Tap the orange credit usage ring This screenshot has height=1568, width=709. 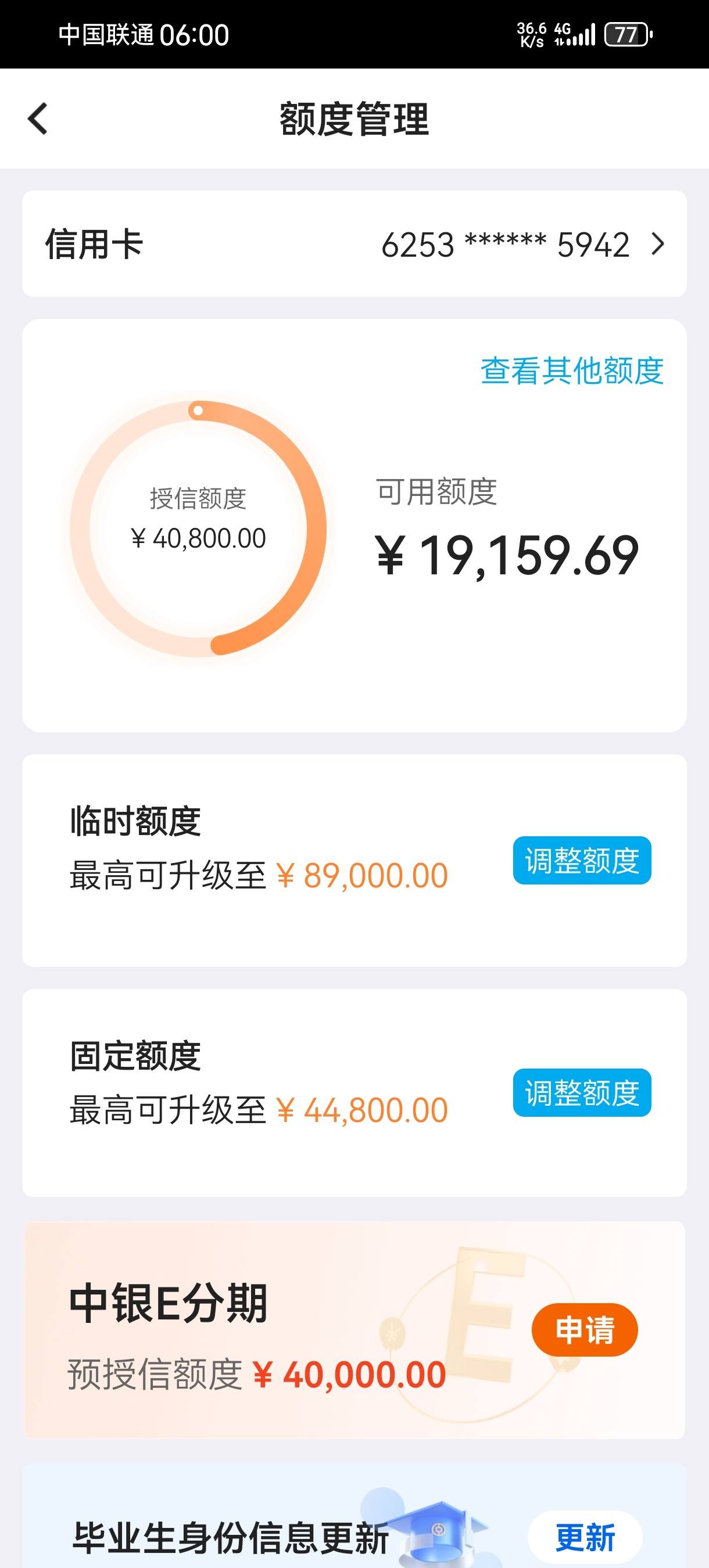click(x=198, y=528)
